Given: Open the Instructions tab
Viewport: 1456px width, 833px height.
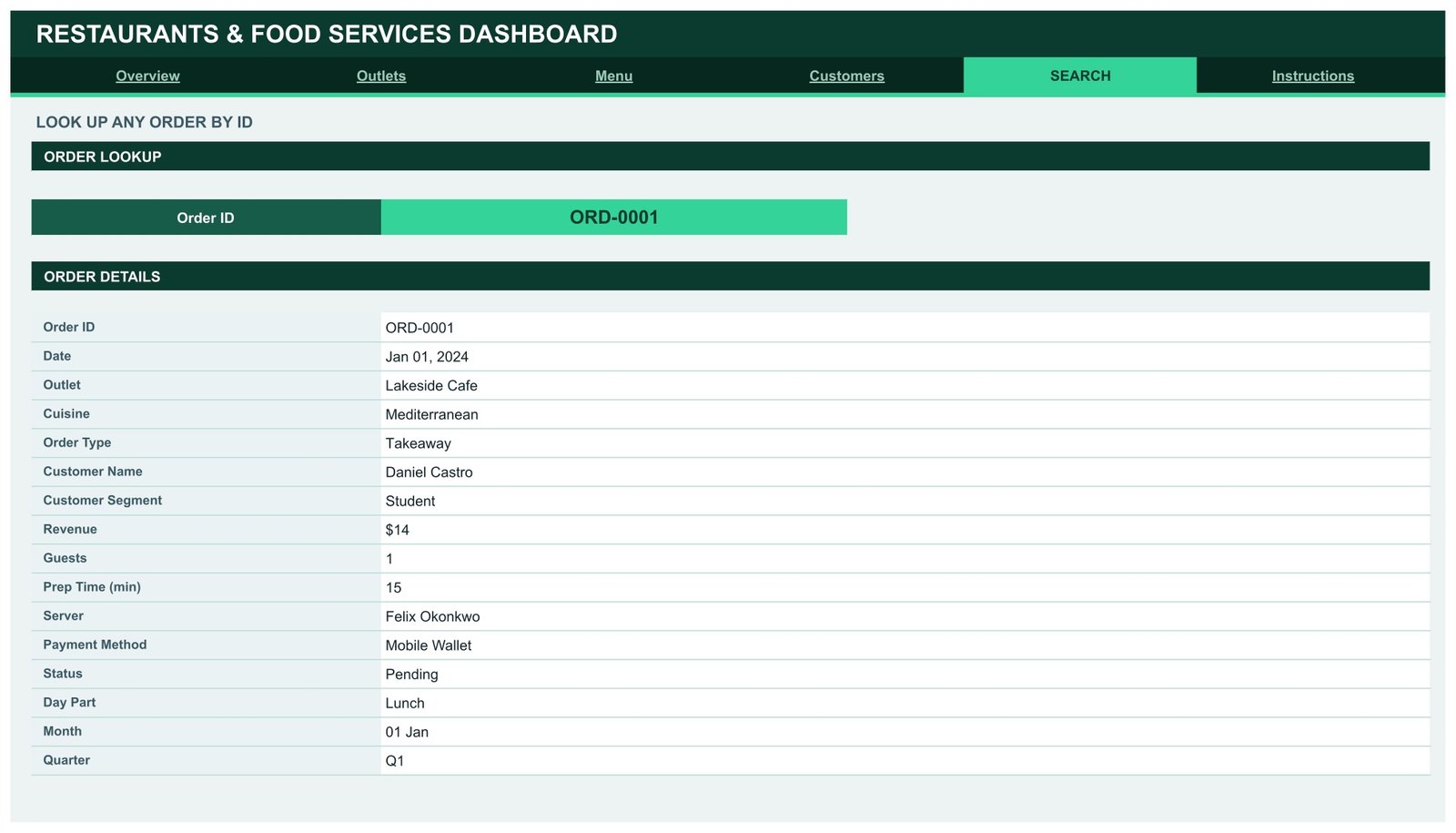Looking at the screenshot, I should pos(1313,76).
